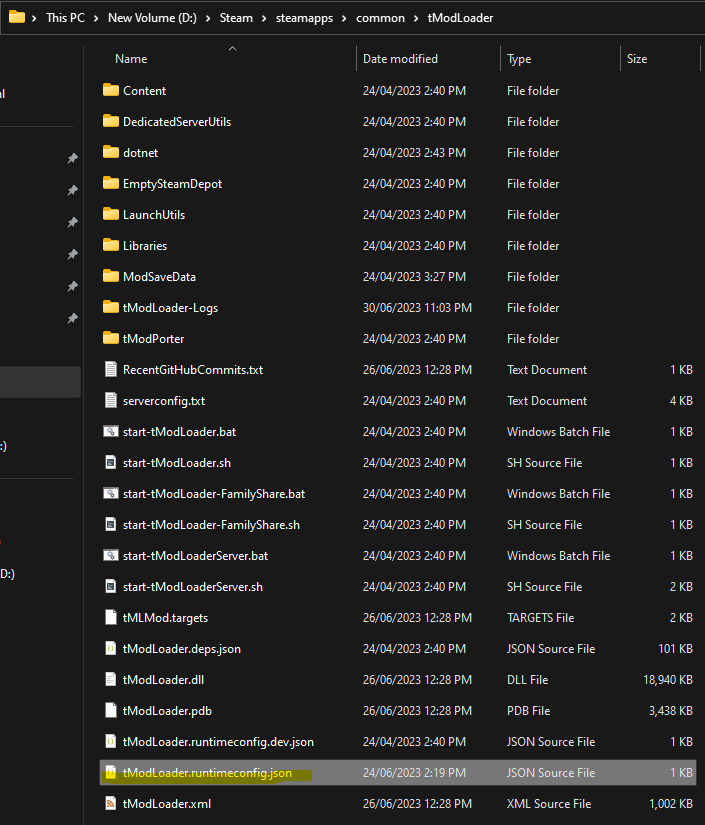Viewport: 705px width, 825px height.
Task: Expand the chevron after common breadcrumb
Action: pos(416,18)
